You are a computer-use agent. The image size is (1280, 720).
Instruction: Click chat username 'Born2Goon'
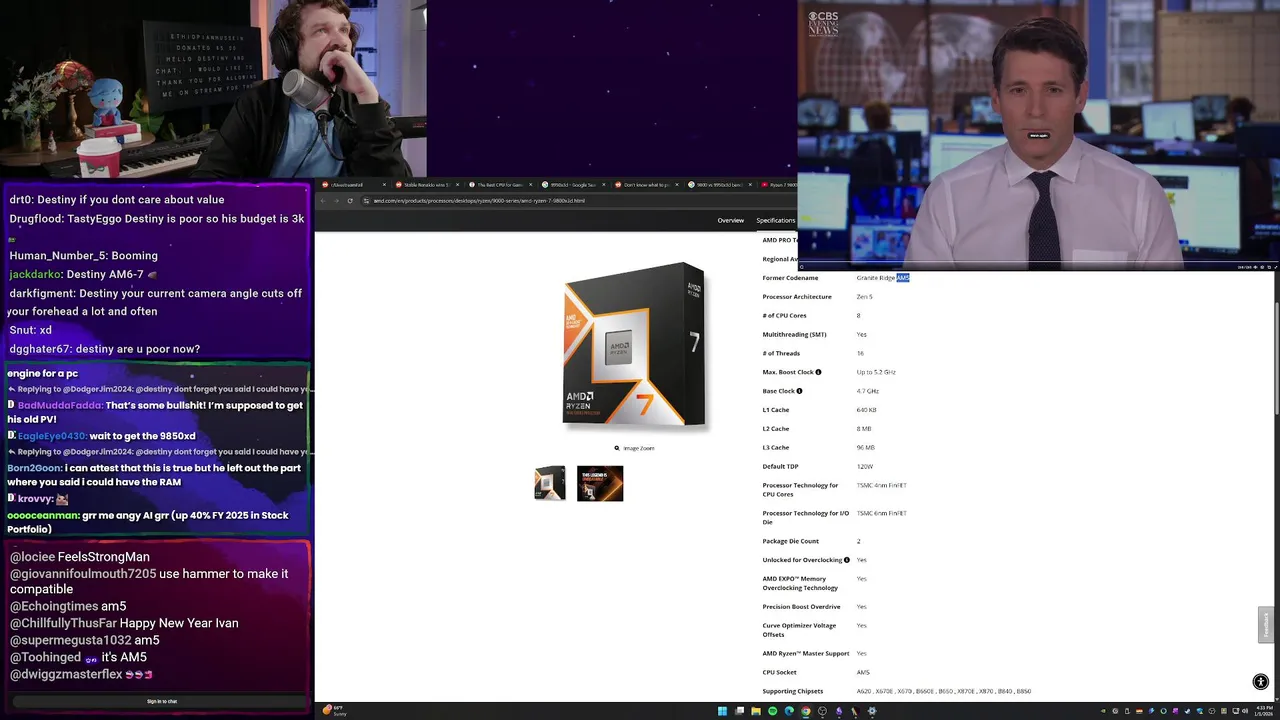pos(35,468)
